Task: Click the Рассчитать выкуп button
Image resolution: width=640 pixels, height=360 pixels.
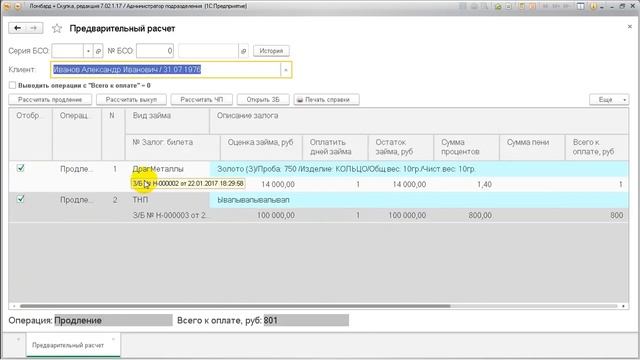Action: pos(131,100)
